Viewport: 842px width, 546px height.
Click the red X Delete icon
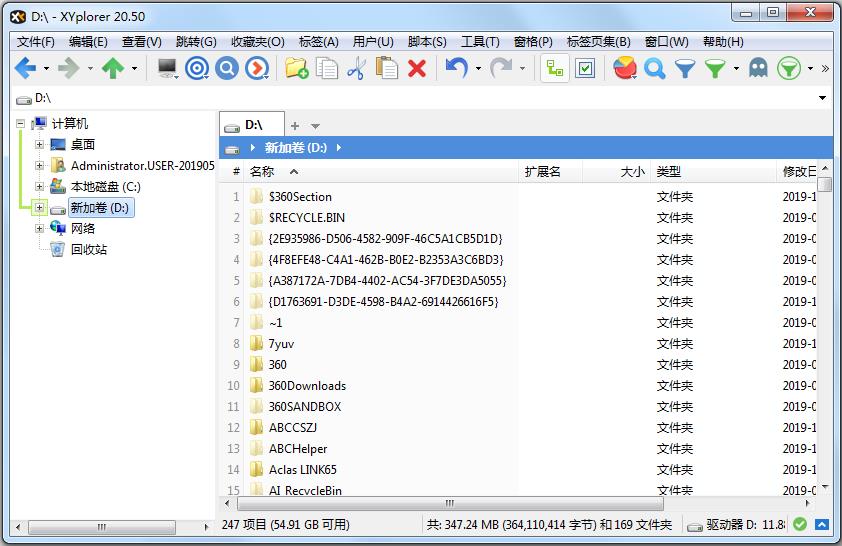(417, 69)
